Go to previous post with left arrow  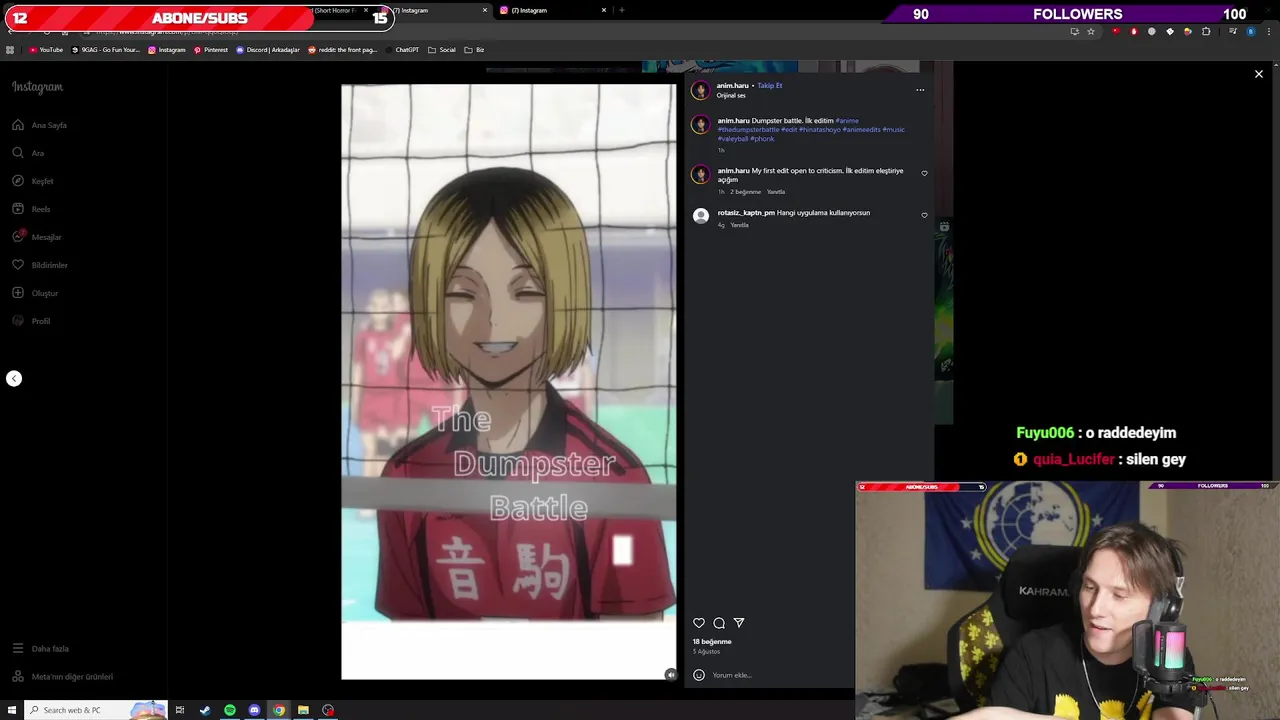[14, 378]
